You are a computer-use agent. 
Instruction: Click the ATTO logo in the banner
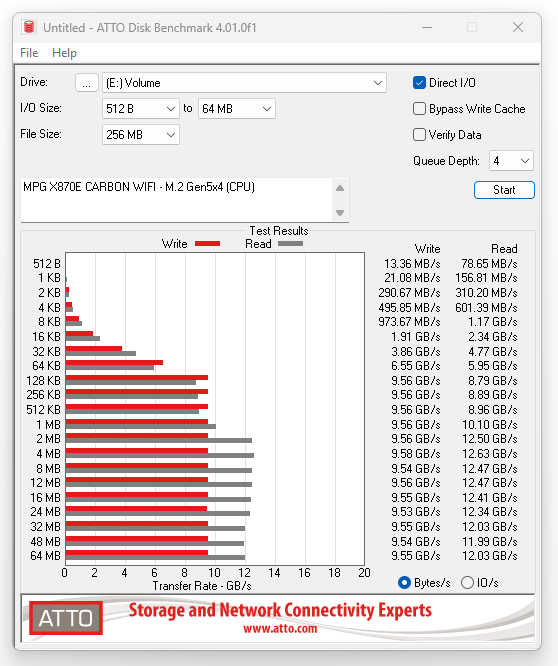(66, 618)
